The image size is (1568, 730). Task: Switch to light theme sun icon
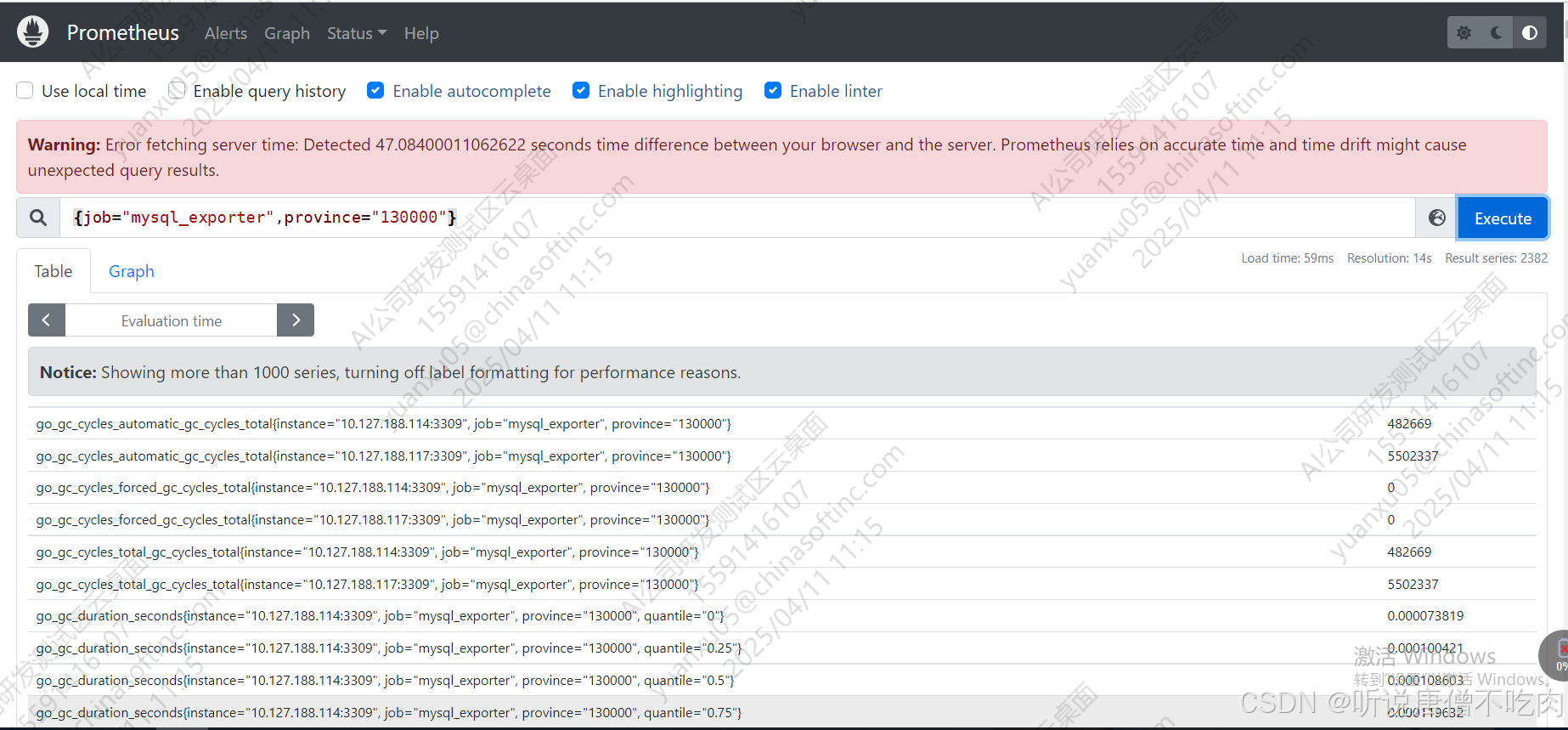click(x=1464, y=32)
